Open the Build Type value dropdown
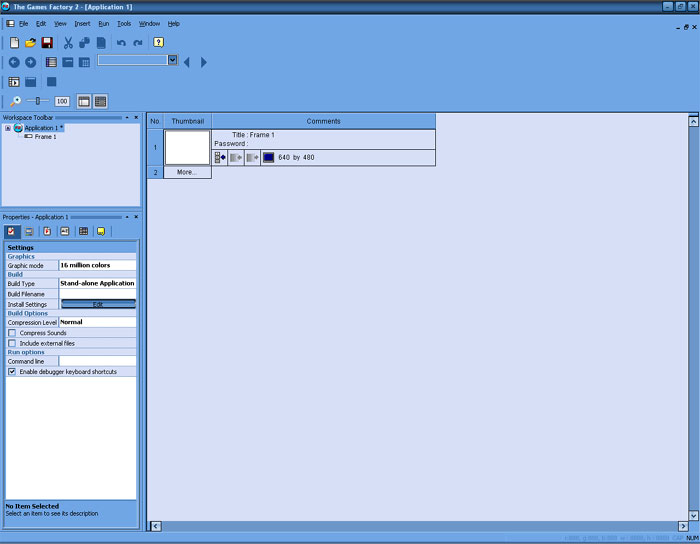This screenshot has width=700, height=544. pos(97,283)
